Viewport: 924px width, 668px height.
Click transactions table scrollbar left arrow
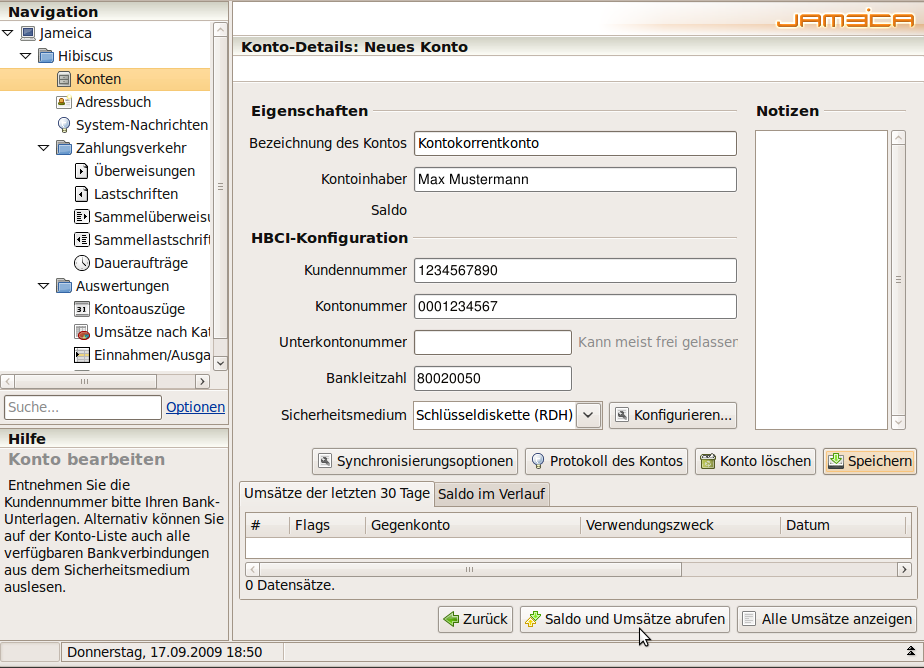[253, 569]
